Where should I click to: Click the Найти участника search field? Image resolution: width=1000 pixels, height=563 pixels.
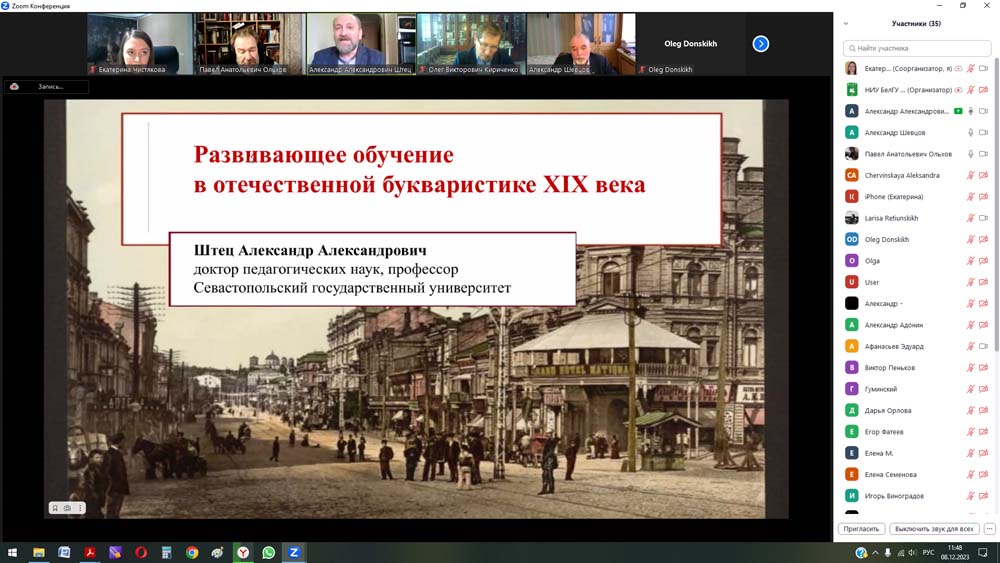pos(916,48)
